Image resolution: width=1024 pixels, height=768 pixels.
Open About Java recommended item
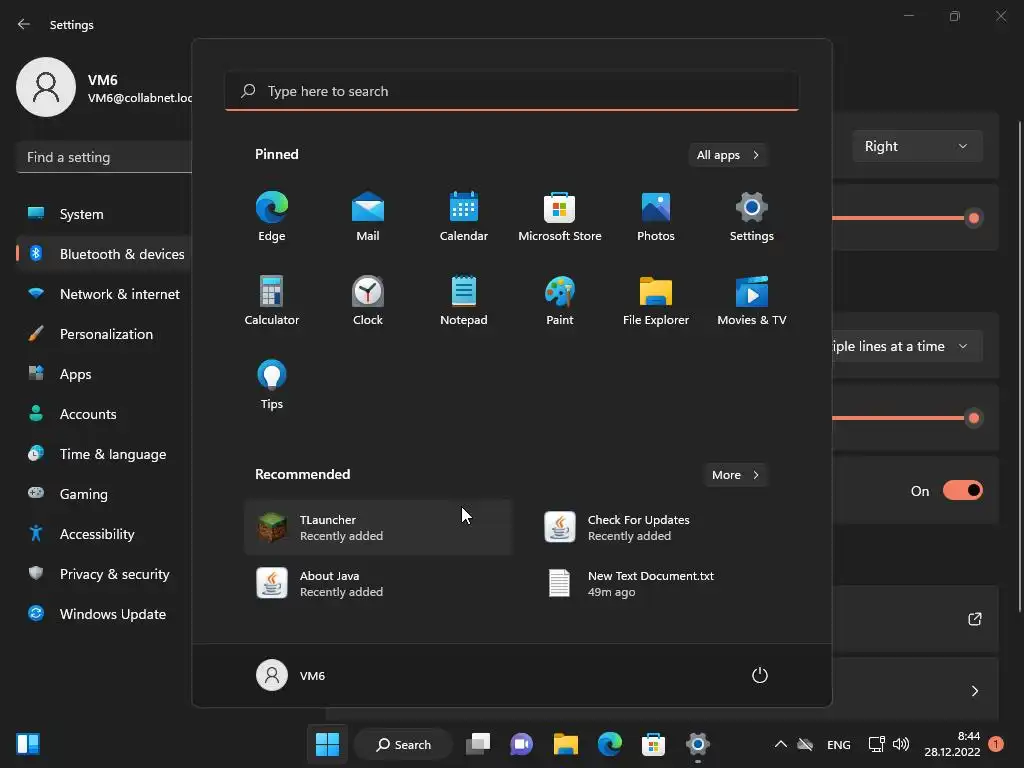pyautogui.click(x=378, y=583)
